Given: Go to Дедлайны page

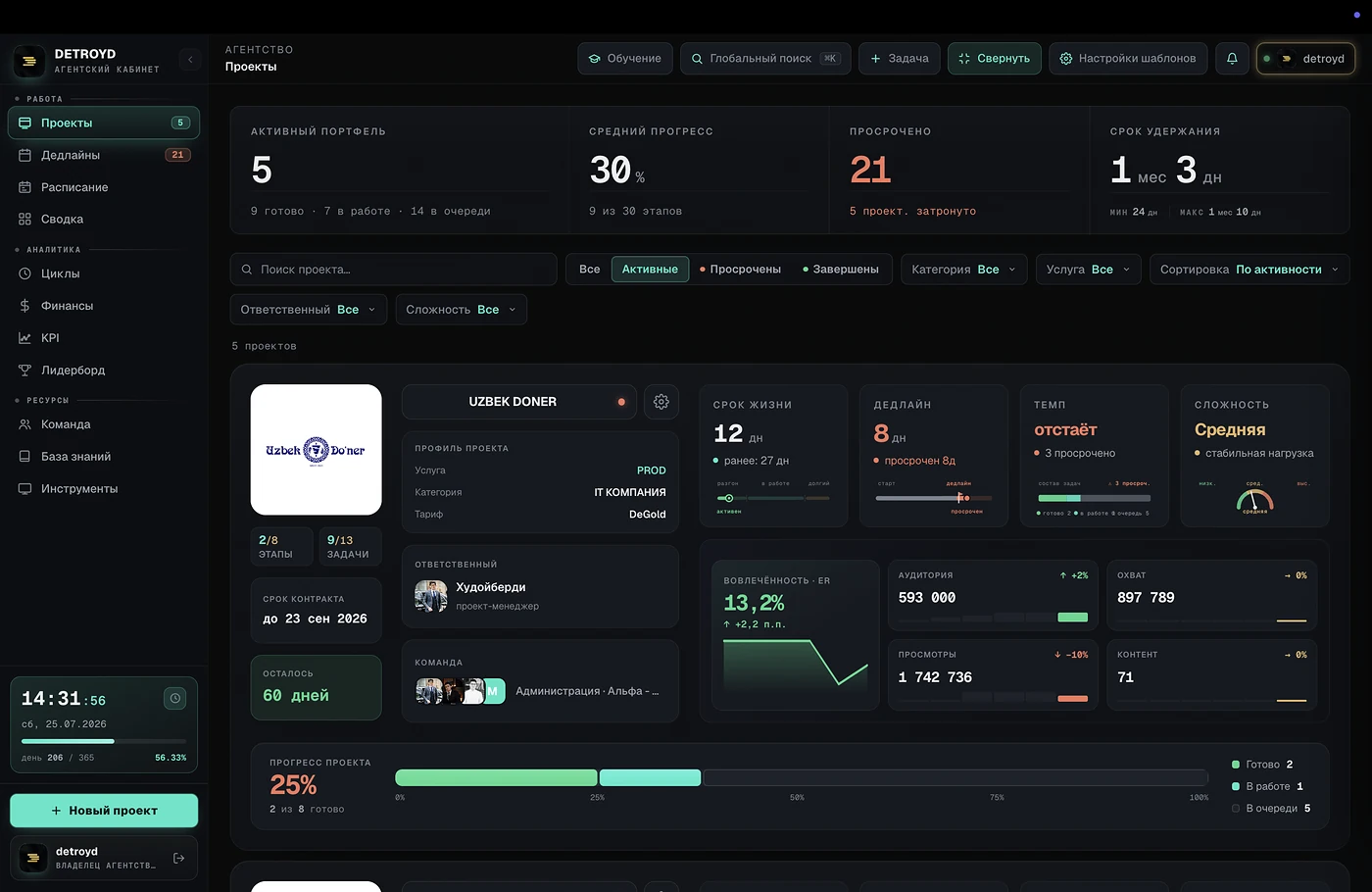Looking at the screenshot, I should [104, 155].
